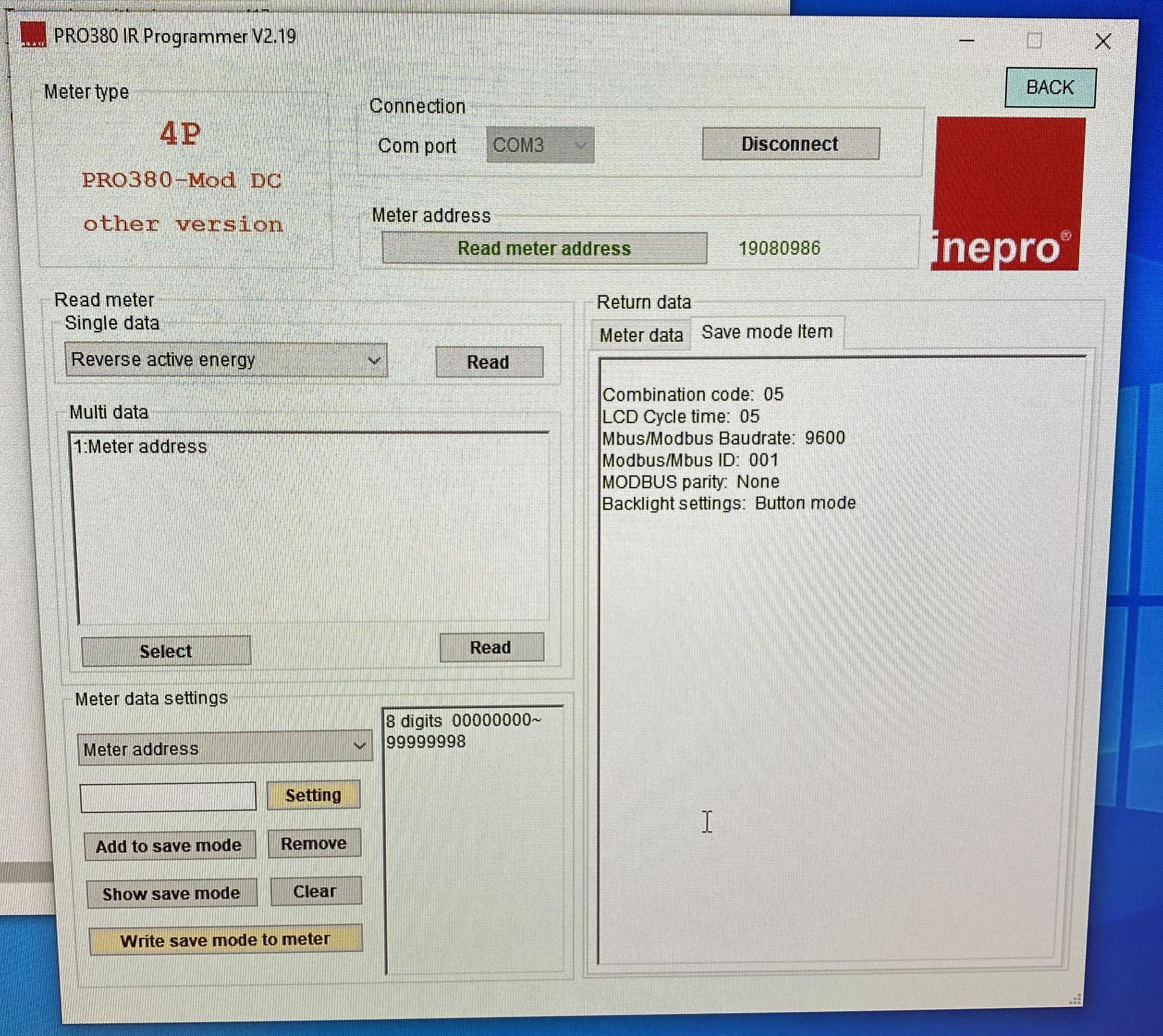Click the '4P' meter type label

coord(180,134)
